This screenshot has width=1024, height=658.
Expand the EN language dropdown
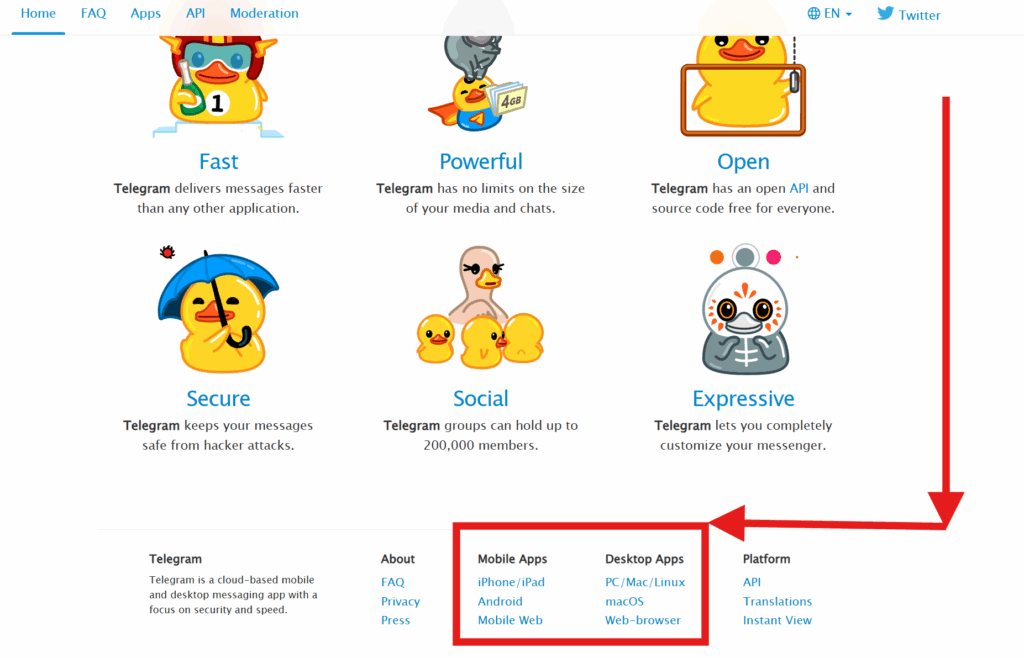[830, 13]
